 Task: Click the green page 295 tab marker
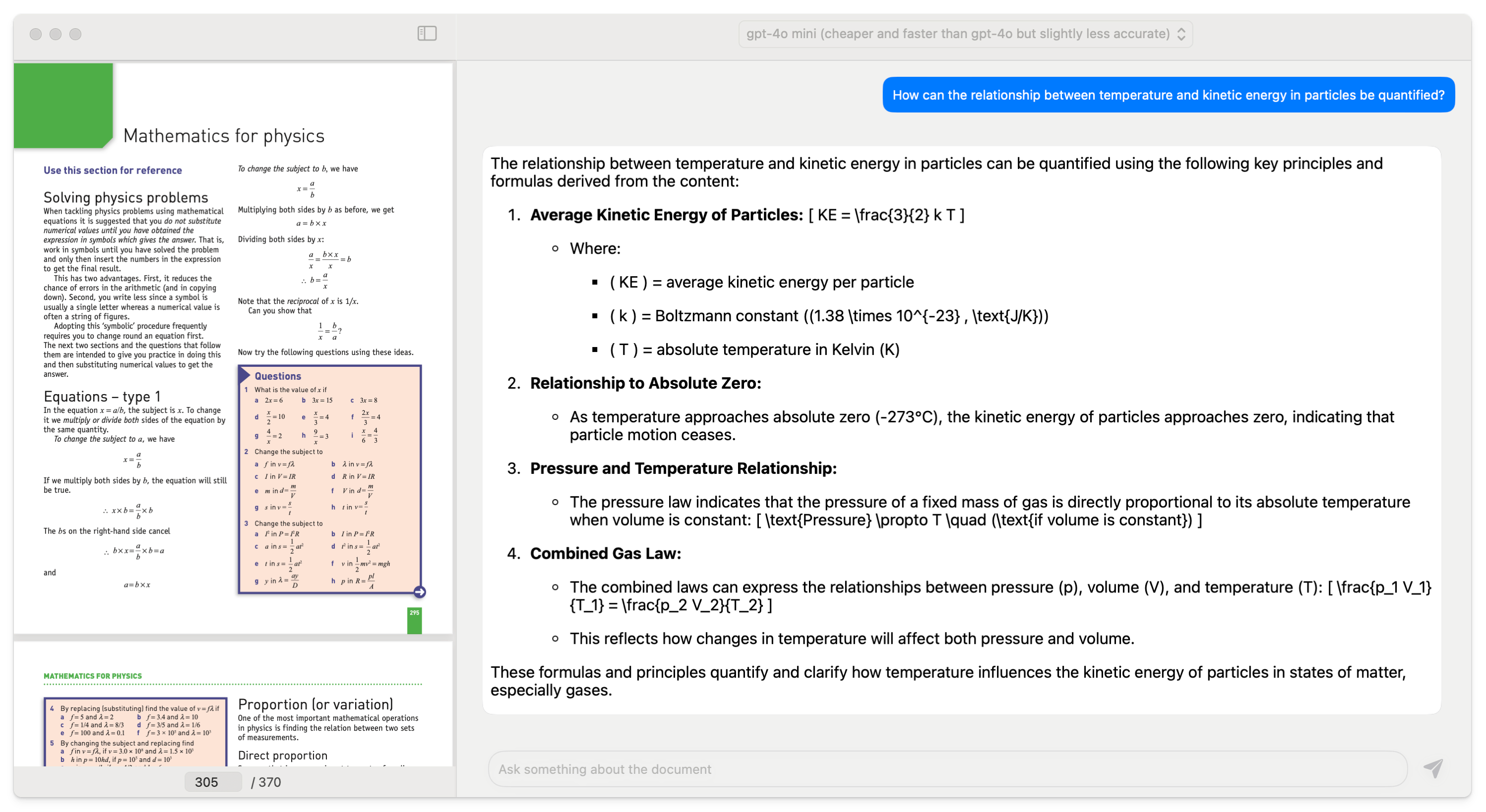coord(414,620)
